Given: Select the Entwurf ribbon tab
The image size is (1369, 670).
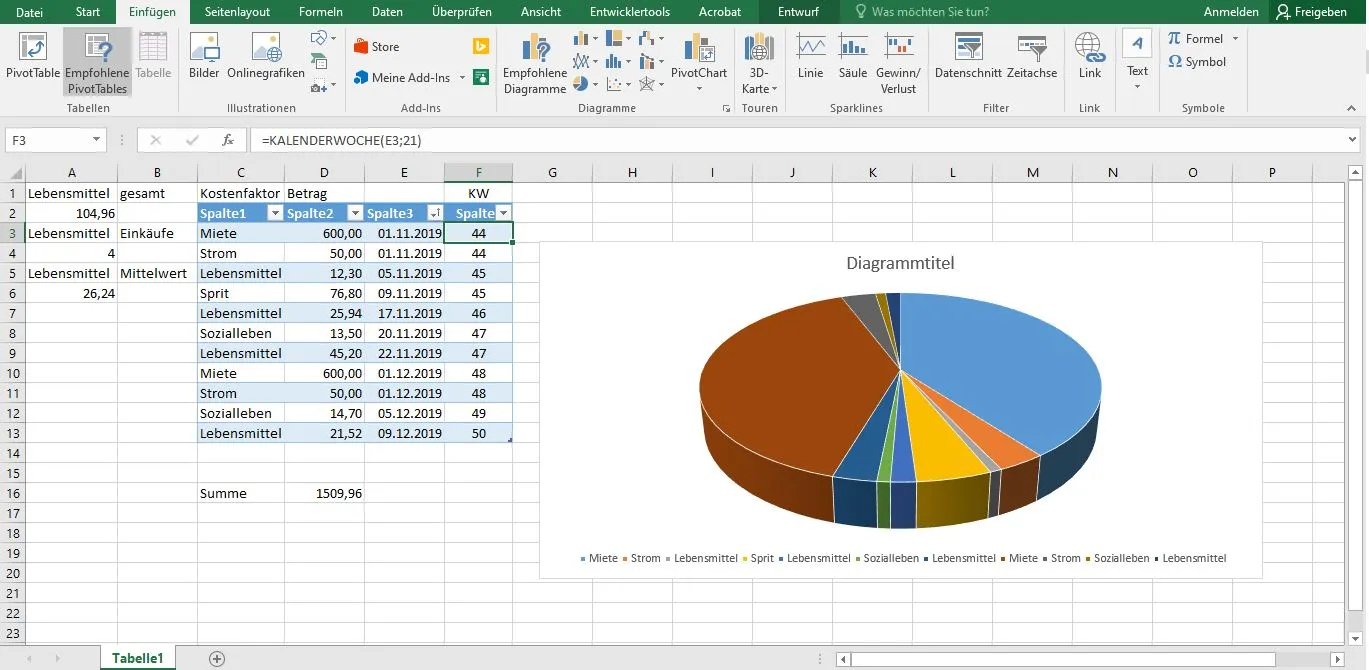Looking at the screenshot, I should (799, 12).
